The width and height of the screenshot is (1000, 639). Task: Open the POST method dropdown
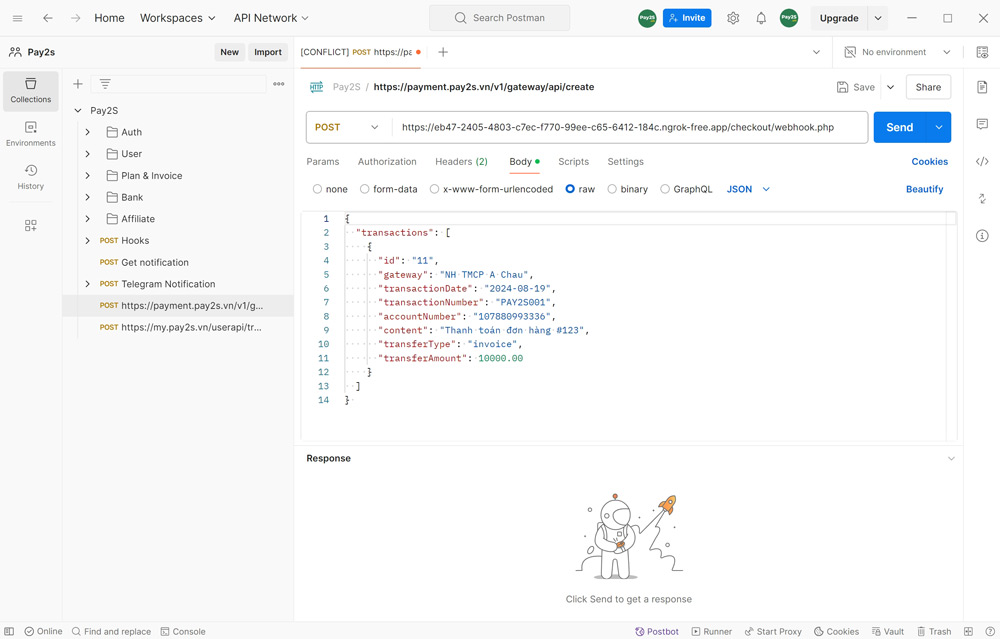348,128
